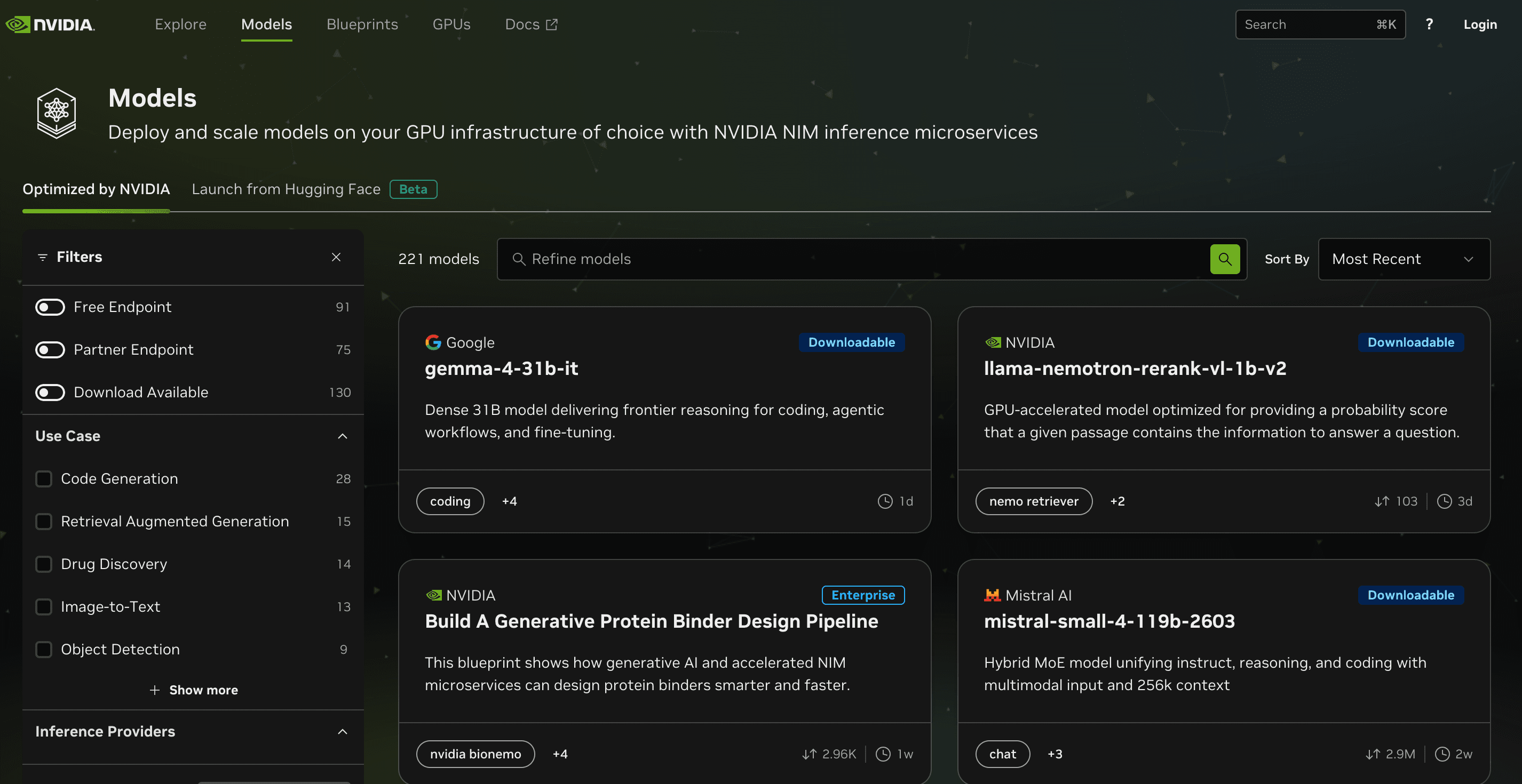Switch to the Launch from Hugging Face tab
This screenshot has width=1522, height=784.
286,189
